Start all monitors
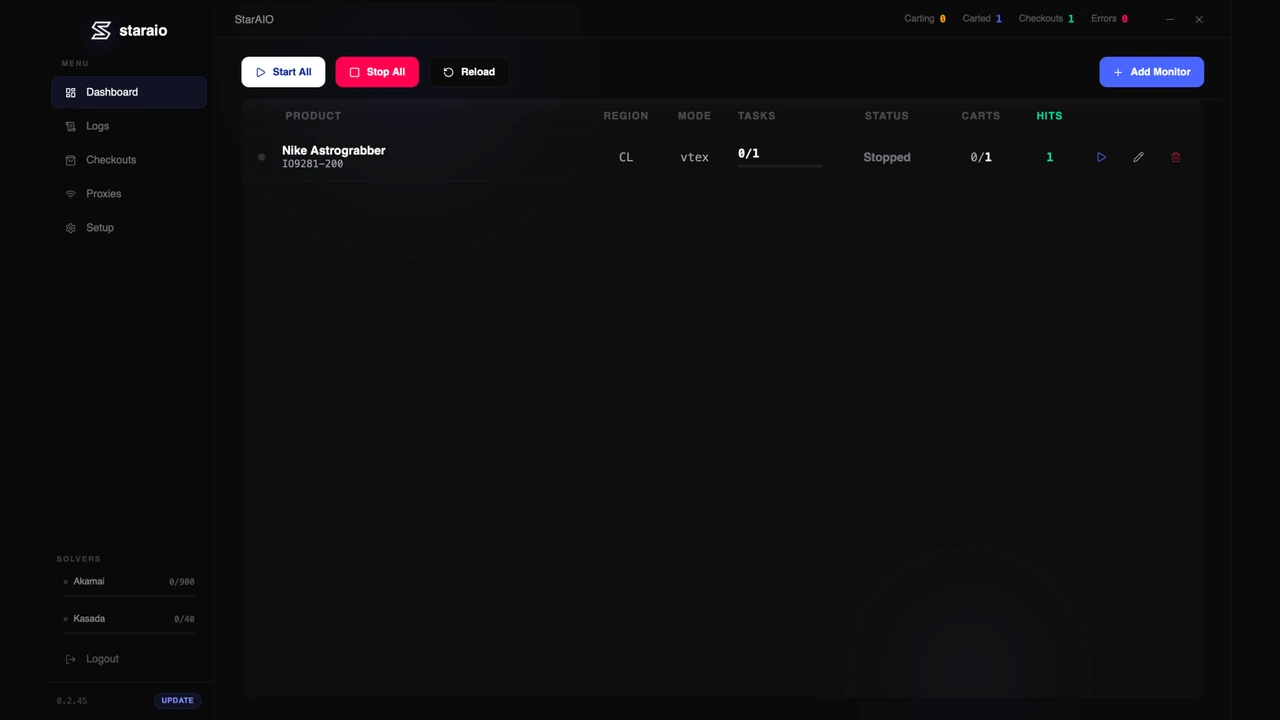Screen dimensions: 1280x720 [283, 72]
